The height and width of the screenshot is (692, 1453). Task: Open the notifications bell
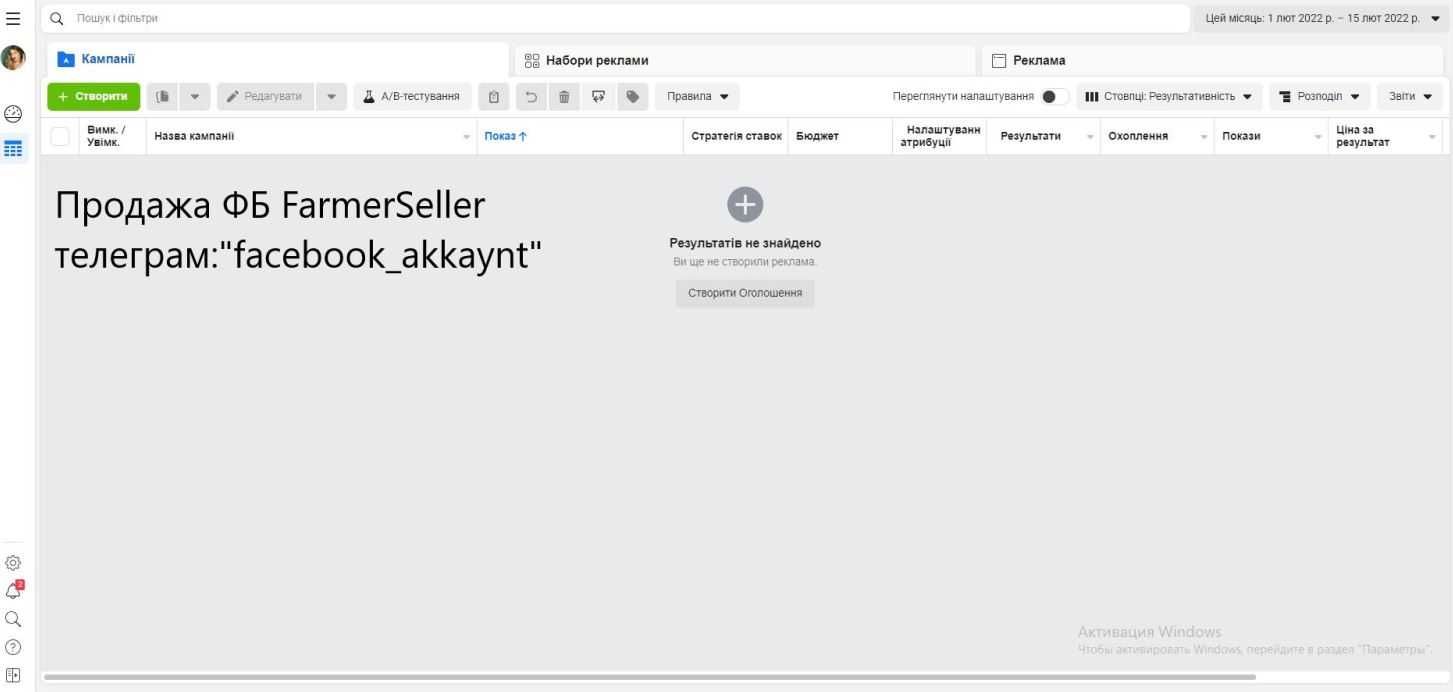click(x=14, y=590)
